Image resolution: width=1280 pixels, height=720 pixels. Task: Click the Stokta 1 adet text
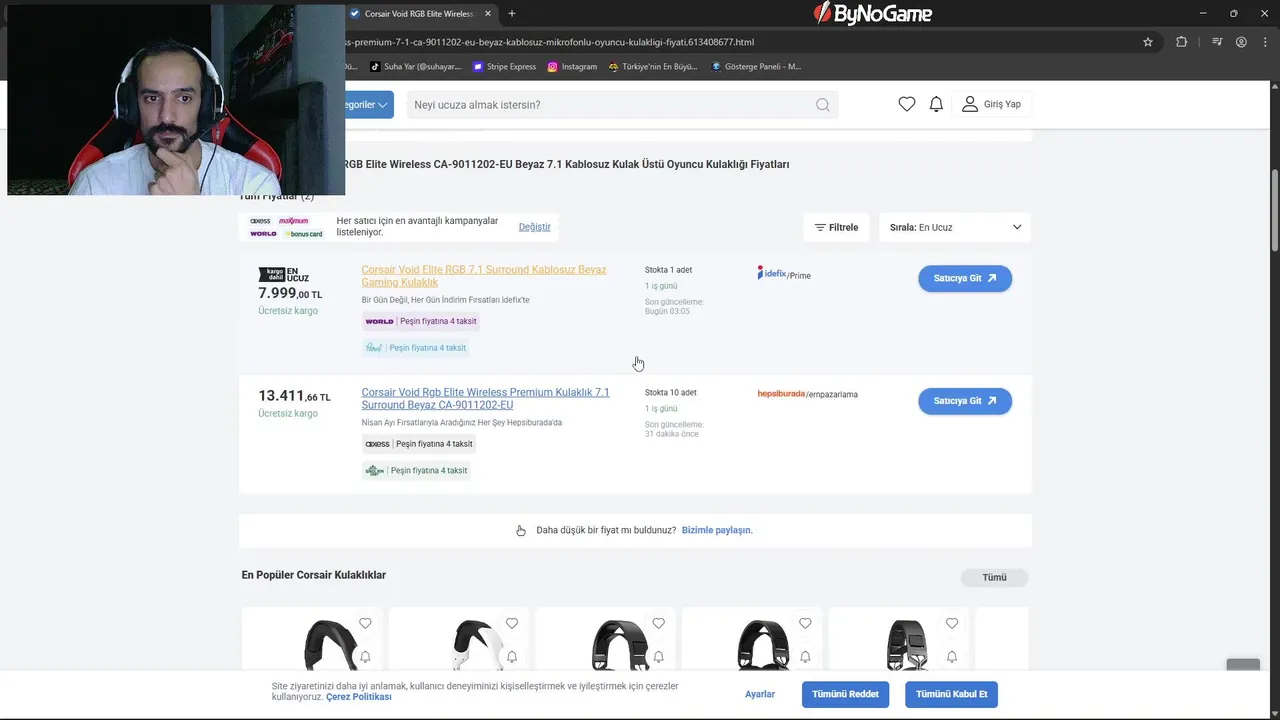tap(668, 270)
